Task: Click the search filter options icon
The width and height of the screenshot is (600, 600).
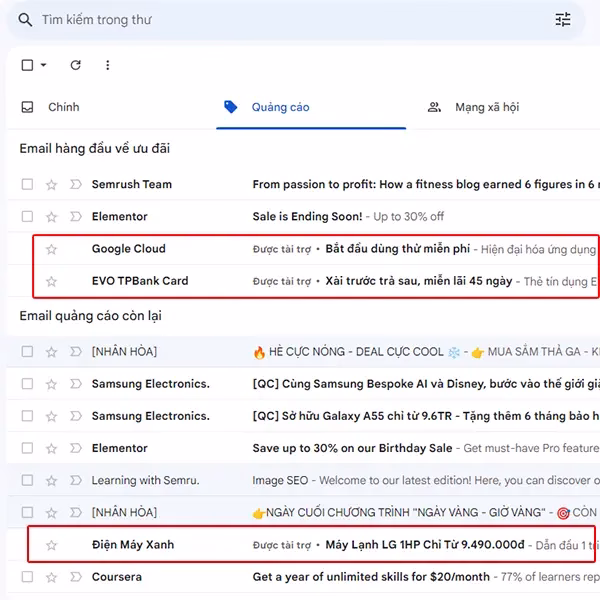Action: tap(563, 20)
